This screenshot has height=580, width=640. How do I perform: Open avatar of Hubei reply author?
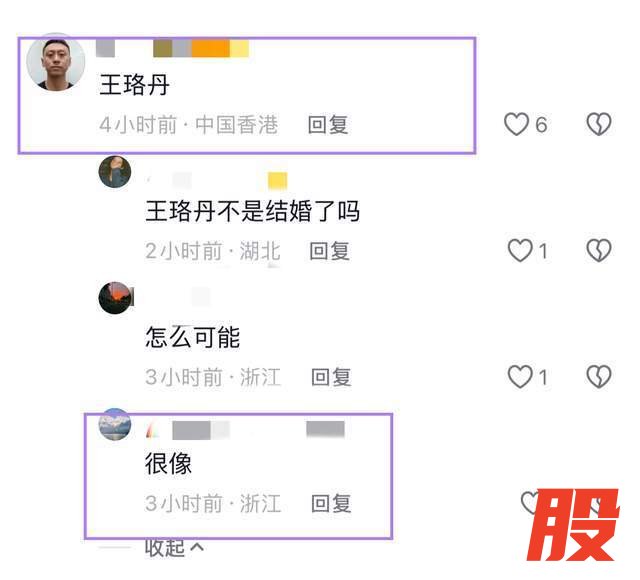click(115, 171)
